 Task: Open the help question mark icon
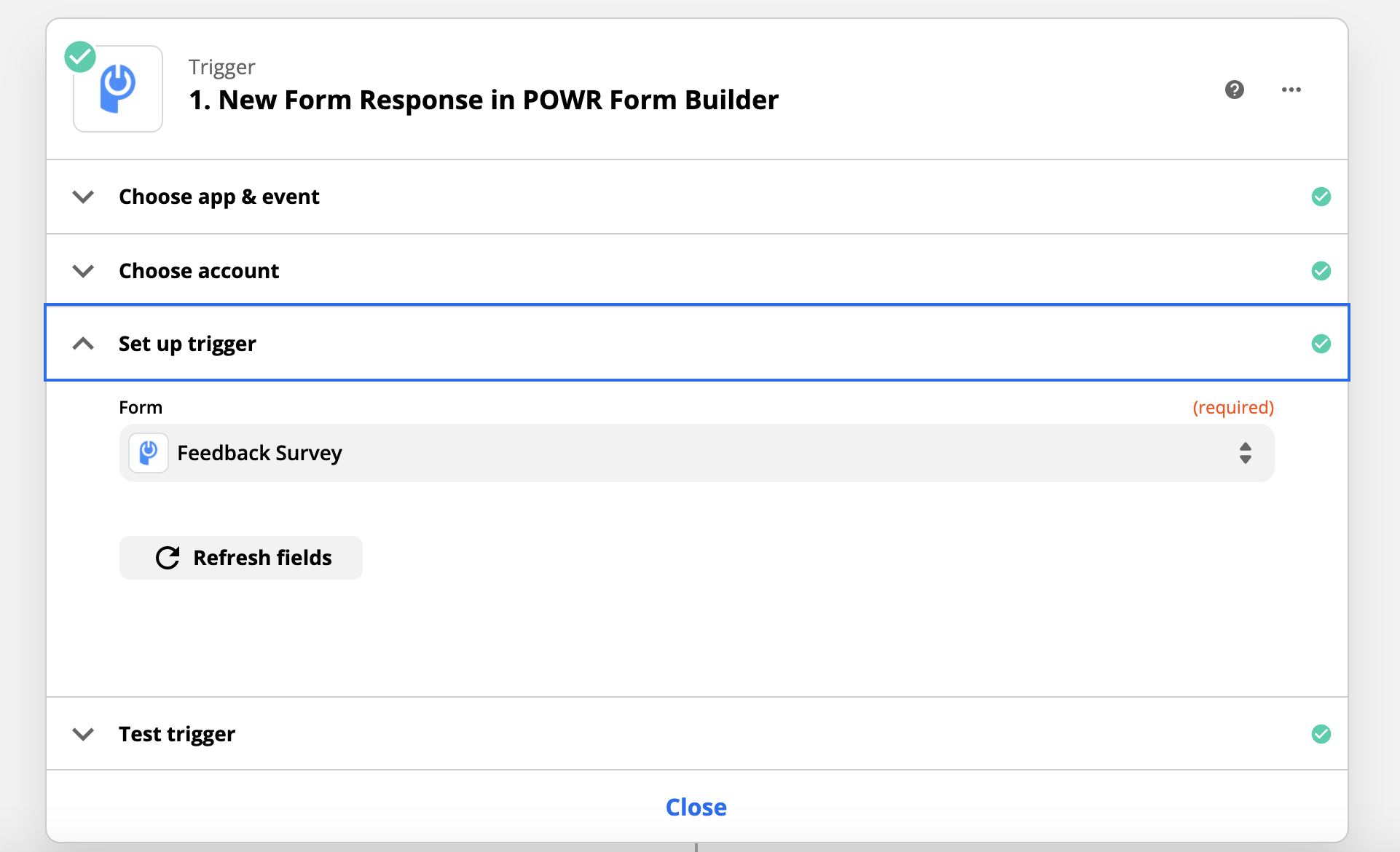coord(1234,90)
